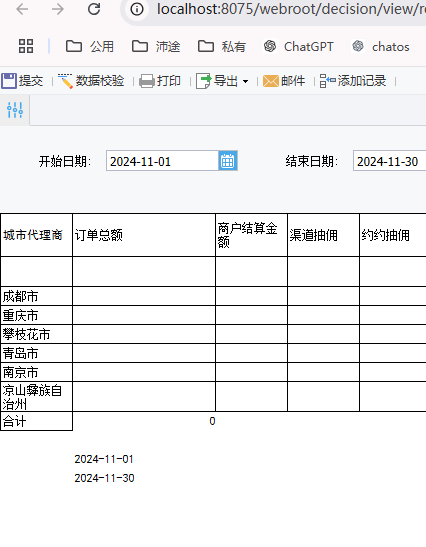
Task: Open the chatos bookmark
Action: click(381, 46)
